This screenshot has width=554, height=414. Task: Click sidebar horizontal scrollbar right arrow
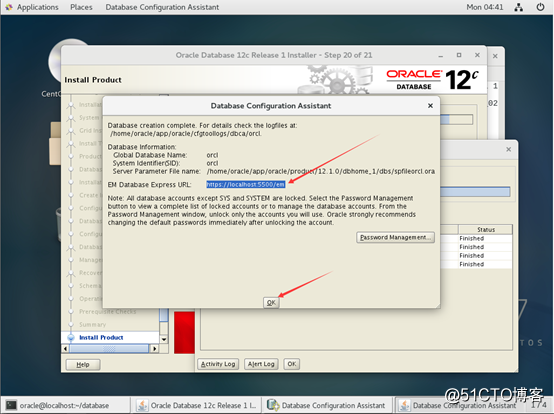tap(154, 349)
